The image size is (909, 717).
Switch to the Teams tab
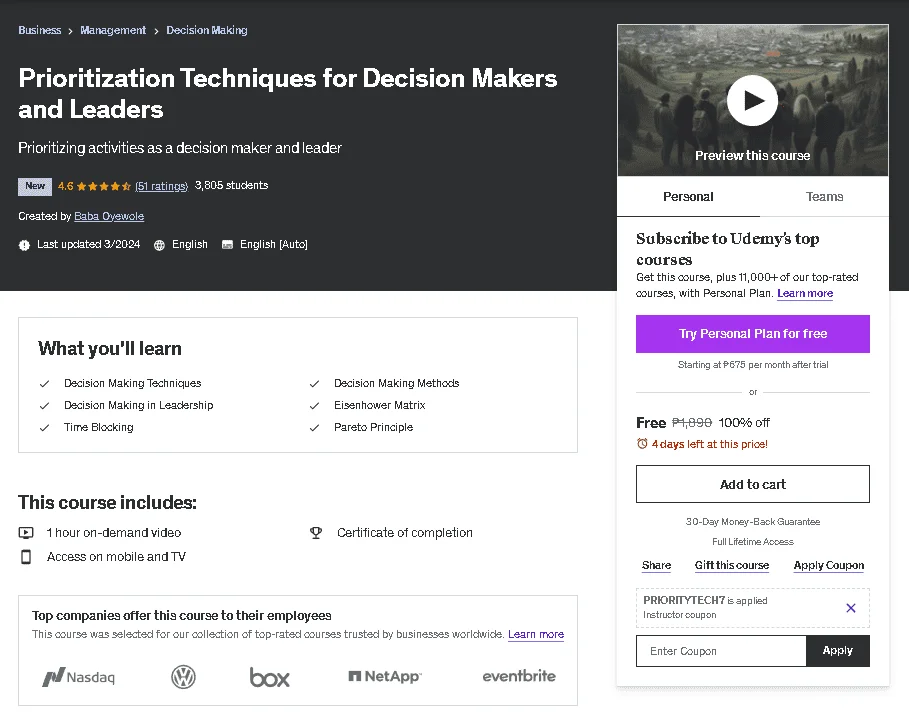pos(824,196)
